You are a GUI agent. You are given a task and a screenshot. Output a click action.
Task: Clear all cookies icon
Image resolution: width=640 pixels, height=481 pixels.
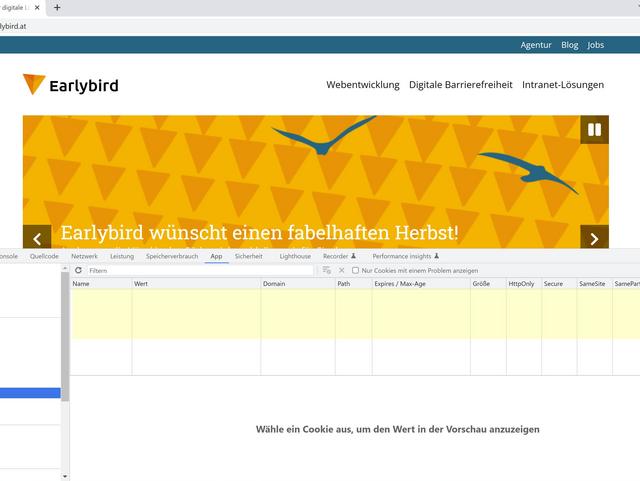327,270
